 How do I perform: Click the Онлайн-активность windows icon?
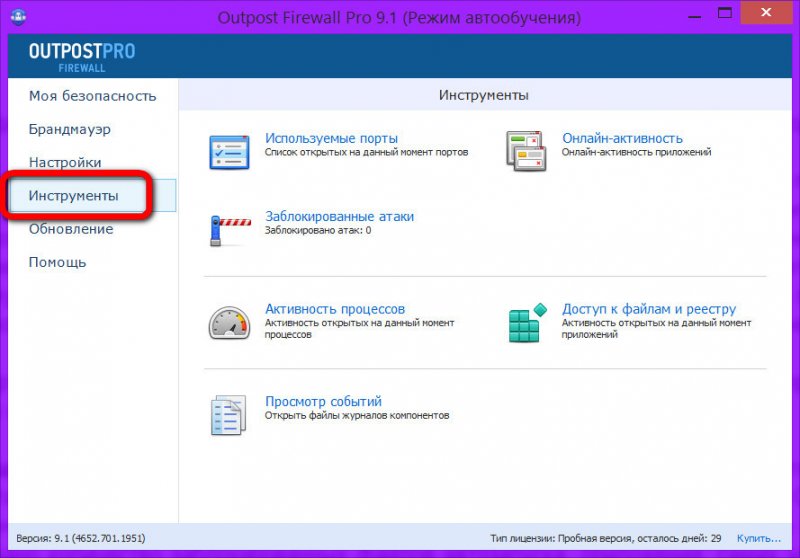tap(526, 151)
